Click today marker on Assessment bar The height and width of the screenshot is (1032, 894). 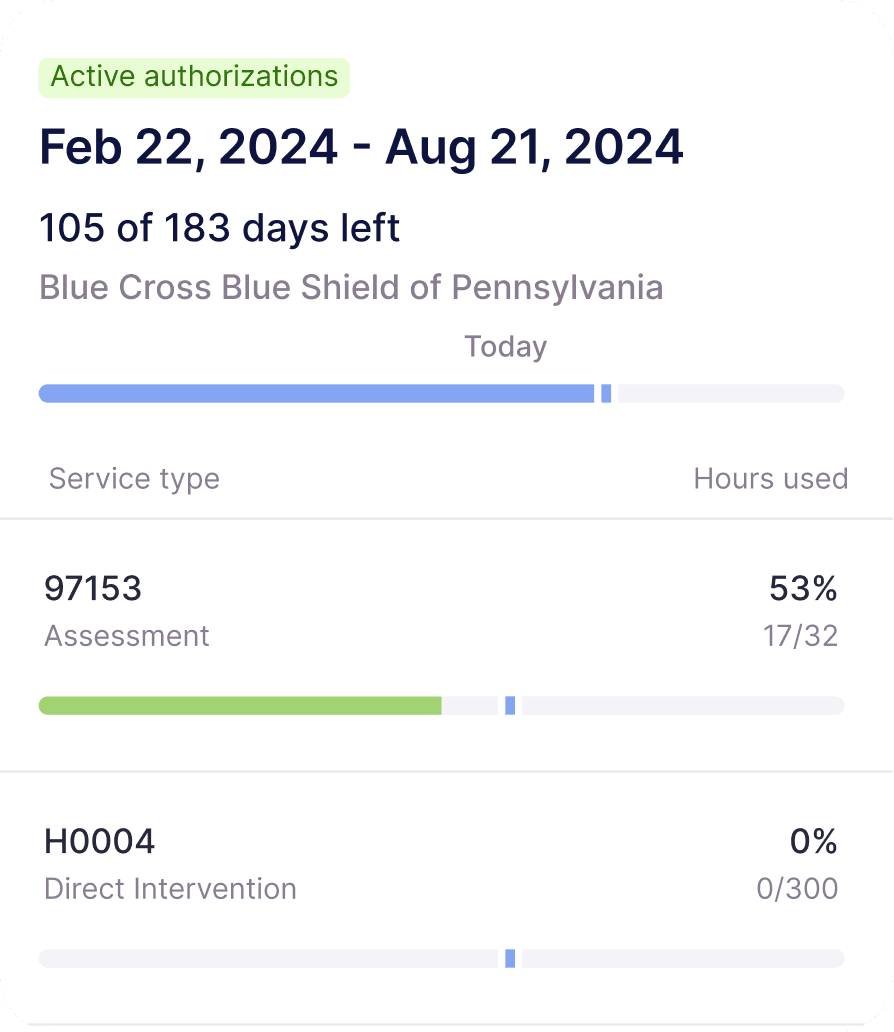tap(510, 706)
